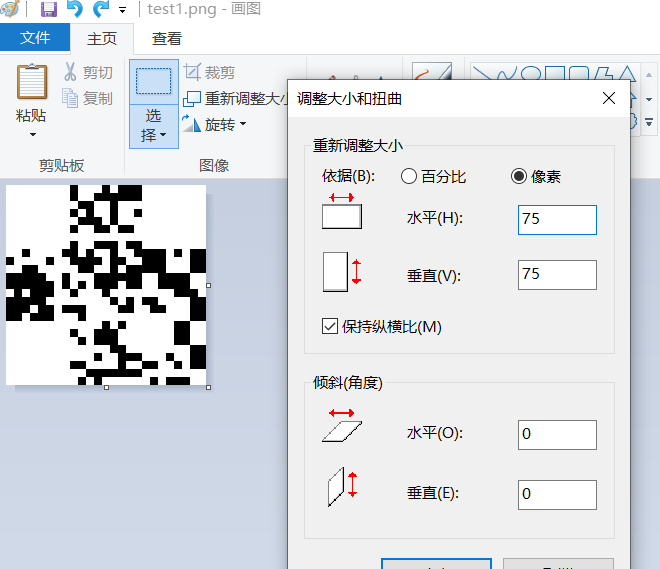Expand the 粘贴 dropdown arrow

click(32, 135)
